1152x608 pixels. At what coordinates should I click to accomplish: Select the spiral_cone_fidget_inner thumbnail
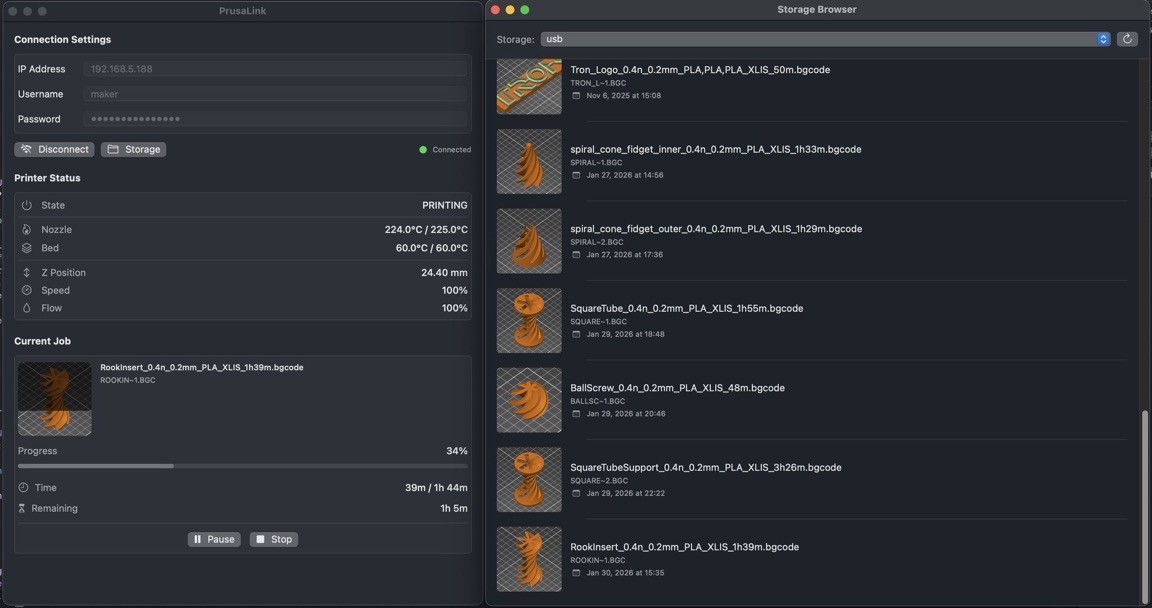529,162
